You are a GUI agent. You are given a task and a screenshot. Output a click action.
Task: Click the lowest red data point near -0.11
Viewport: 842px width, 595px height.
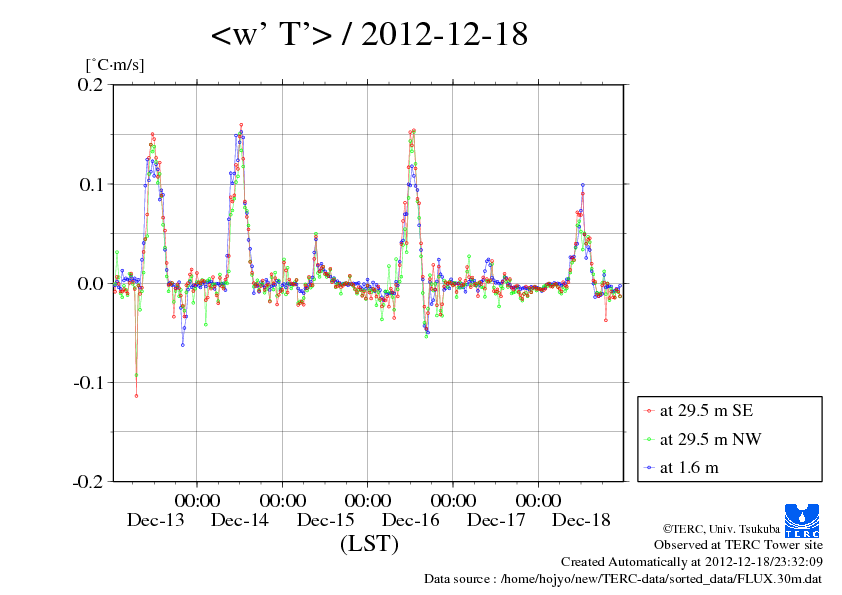pos(136,396)
